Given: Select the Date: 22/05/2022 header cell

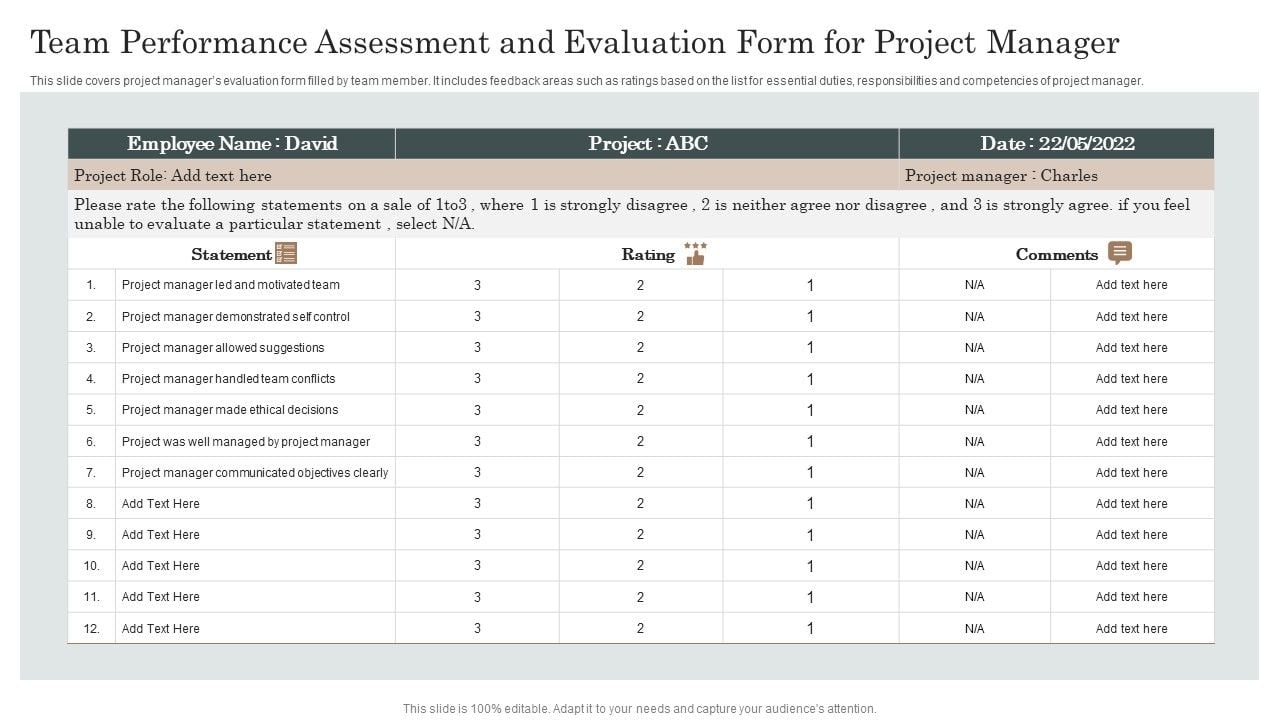Looking at the screenshot, I should (x=1057, y=143).
